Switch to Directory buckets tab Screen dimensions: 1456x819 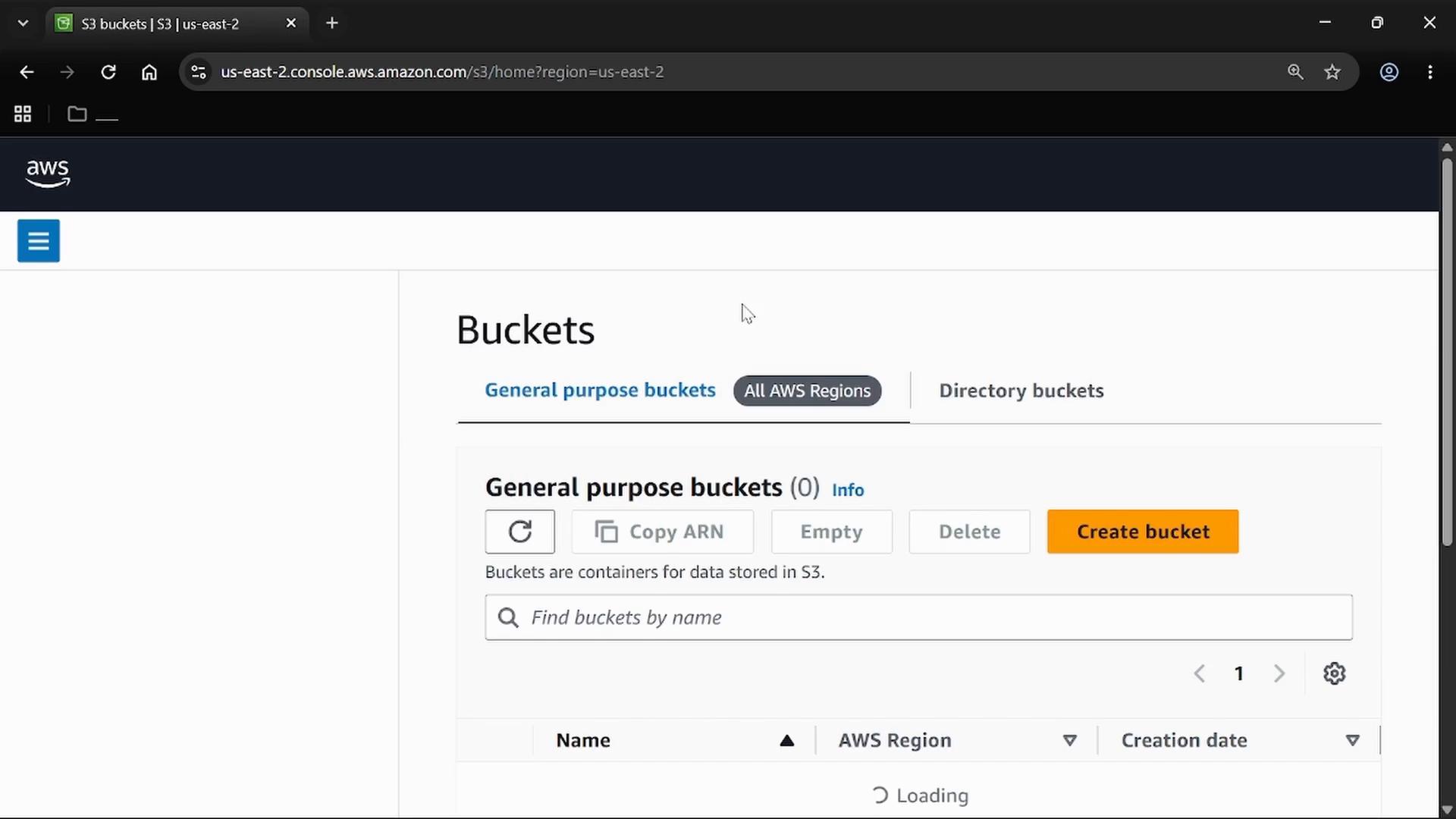(x=1021, y=391)
